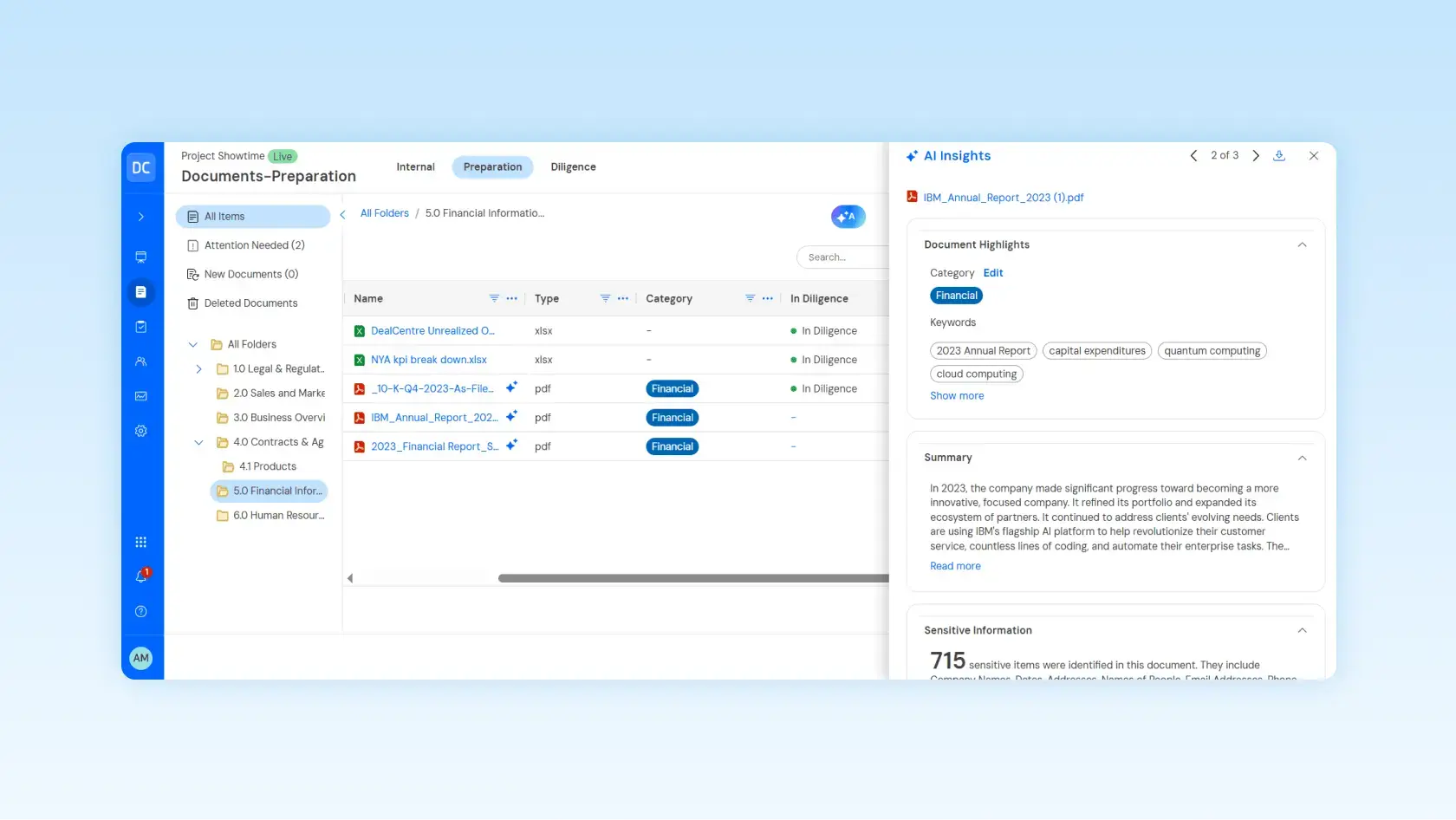
Task: Collapse the 4.0 Contracts & Ag folder chevron
Action: click(x=198, y=442)
